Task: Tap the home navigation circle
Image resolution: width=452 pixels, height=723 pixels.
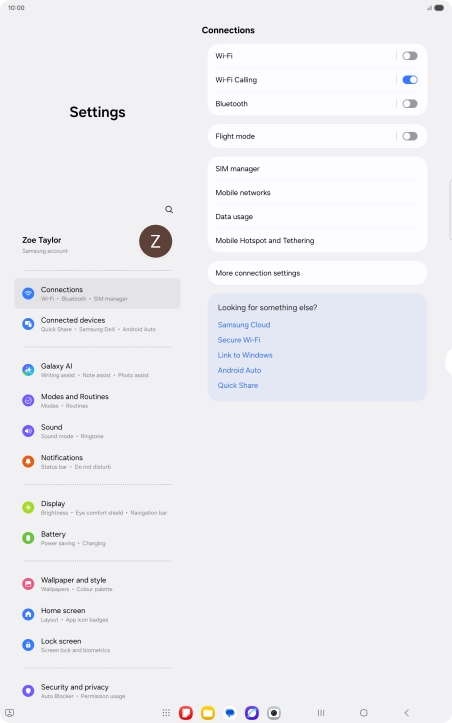Action: [x=363, y=713]
